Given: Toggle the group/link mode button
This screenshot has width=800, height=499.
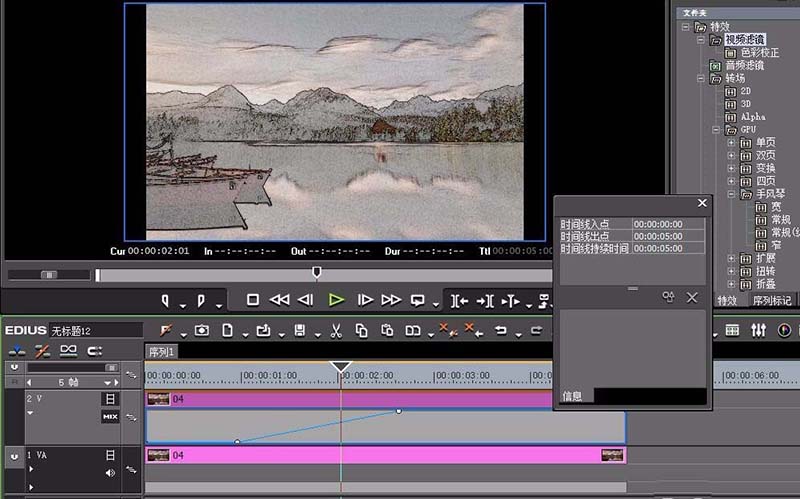Looking at the screenshot, I should coord(68,351).
